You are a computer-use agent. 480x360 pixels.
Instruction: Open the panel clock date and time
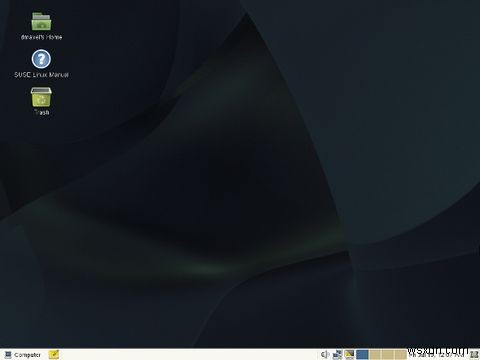[437, 355]
